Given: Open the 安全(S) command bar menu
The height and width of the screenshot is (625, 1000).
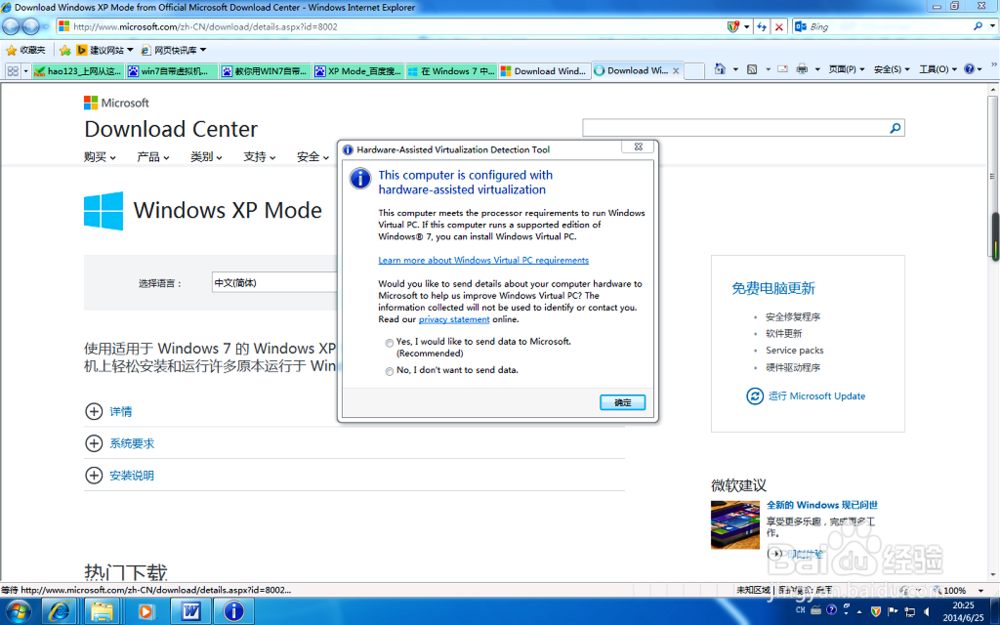Looking at the screenshot, I should coord(892,69).
